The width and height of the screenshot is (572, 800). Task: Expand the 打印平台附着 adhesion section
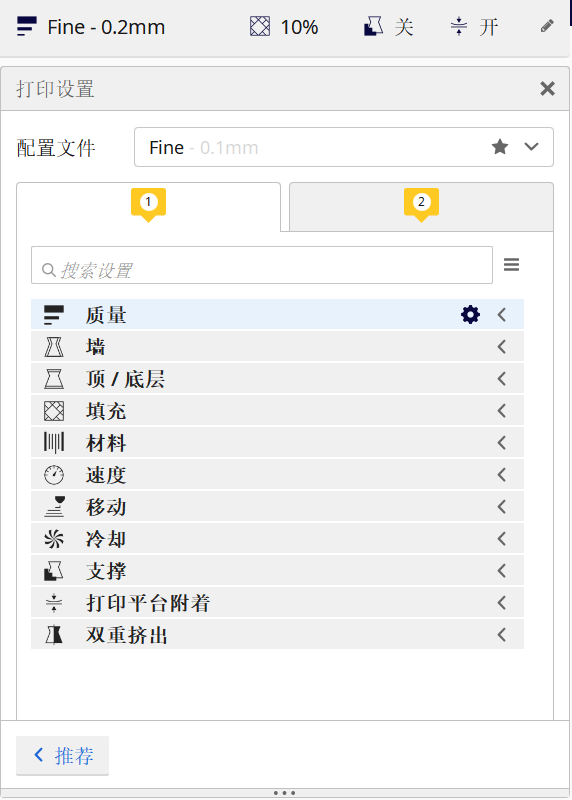[277, 603]
